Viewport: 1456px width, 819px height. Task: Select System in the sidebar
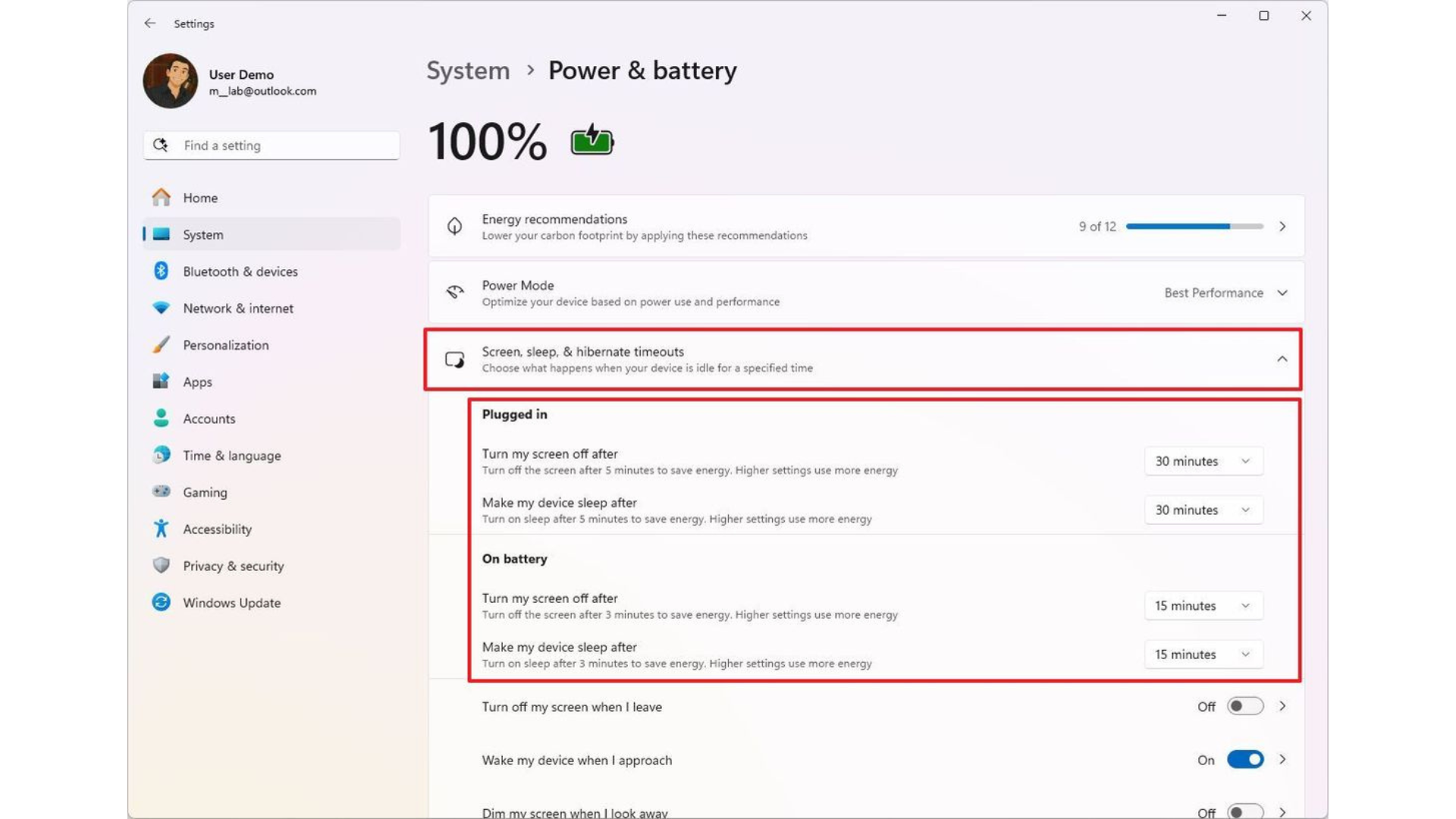(x=202, y=234)
